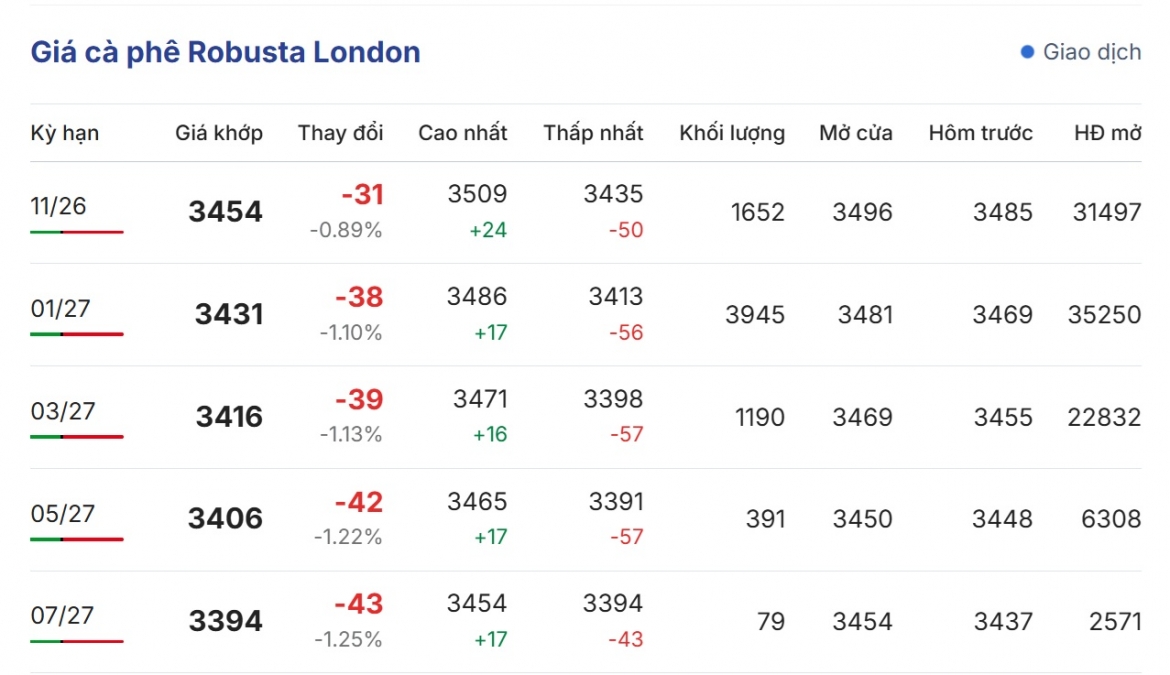Click the 22832 open interest value
This screenshot has width=1170, height=675.
1104,417
